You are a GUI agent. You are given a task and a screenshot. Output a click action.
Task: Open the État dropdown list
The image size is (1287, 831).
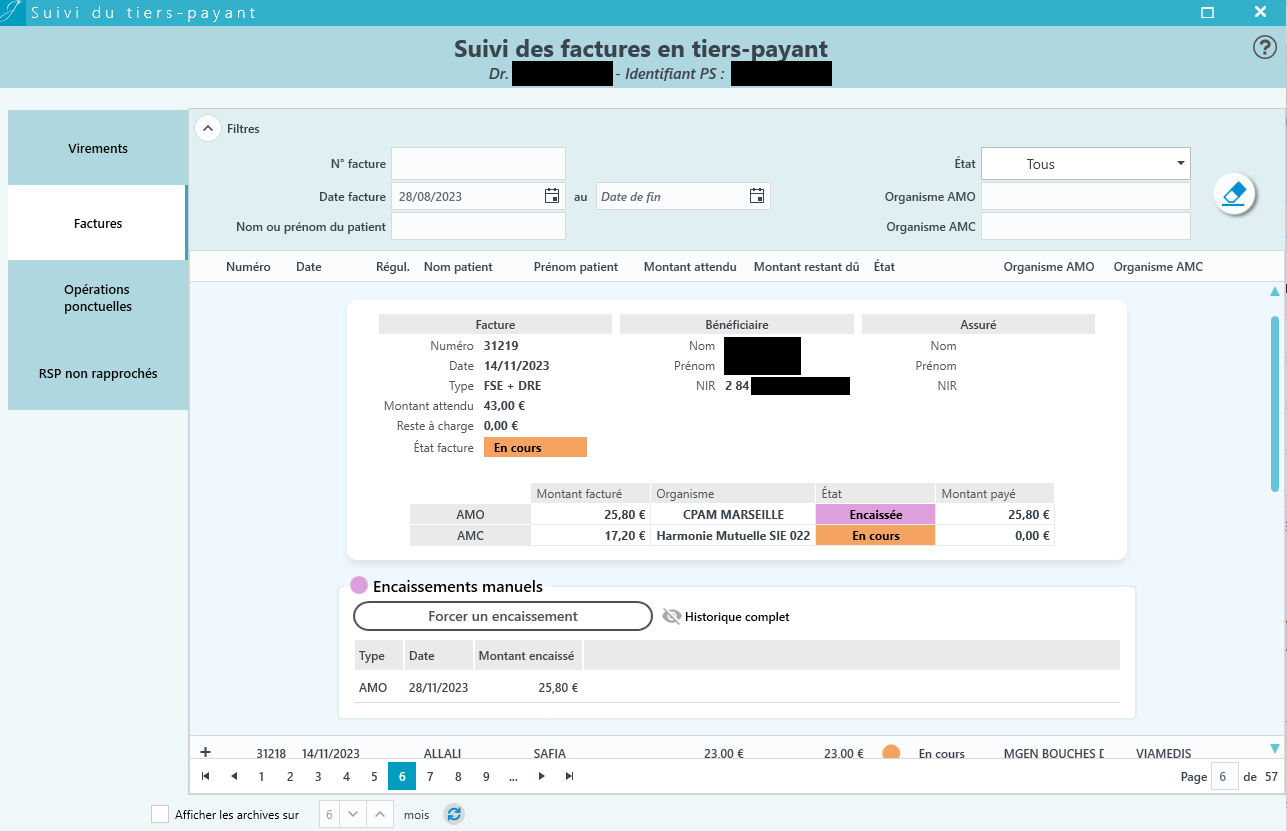click(1085, 163)
